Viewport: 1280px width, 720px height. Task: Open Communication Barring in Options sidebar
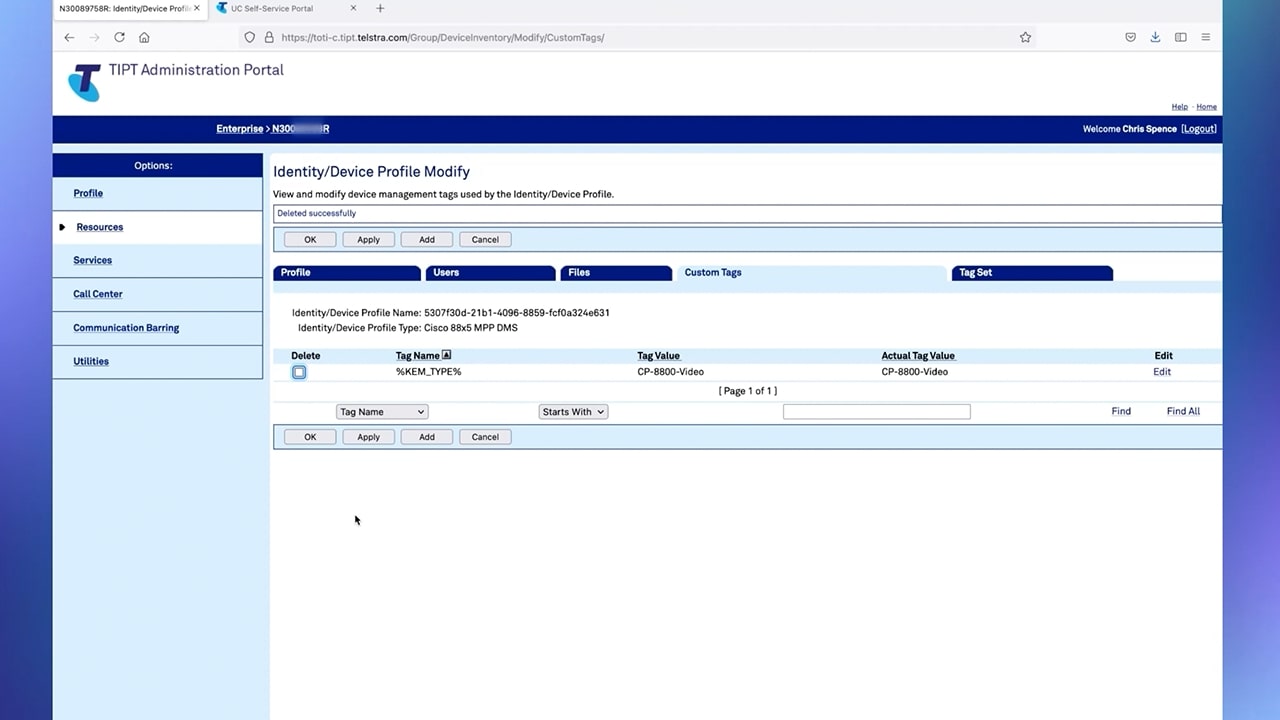(126, 328)
